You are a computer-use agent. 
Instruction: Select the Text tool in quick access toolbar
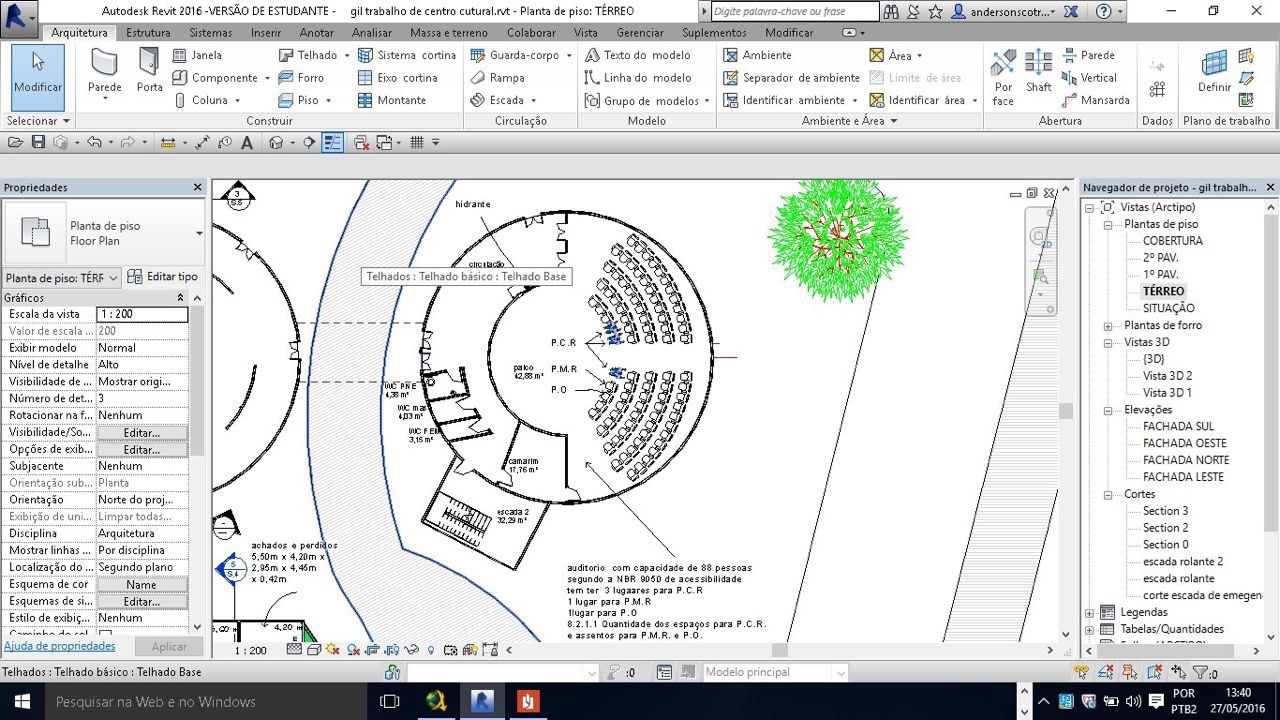point(247,143)
